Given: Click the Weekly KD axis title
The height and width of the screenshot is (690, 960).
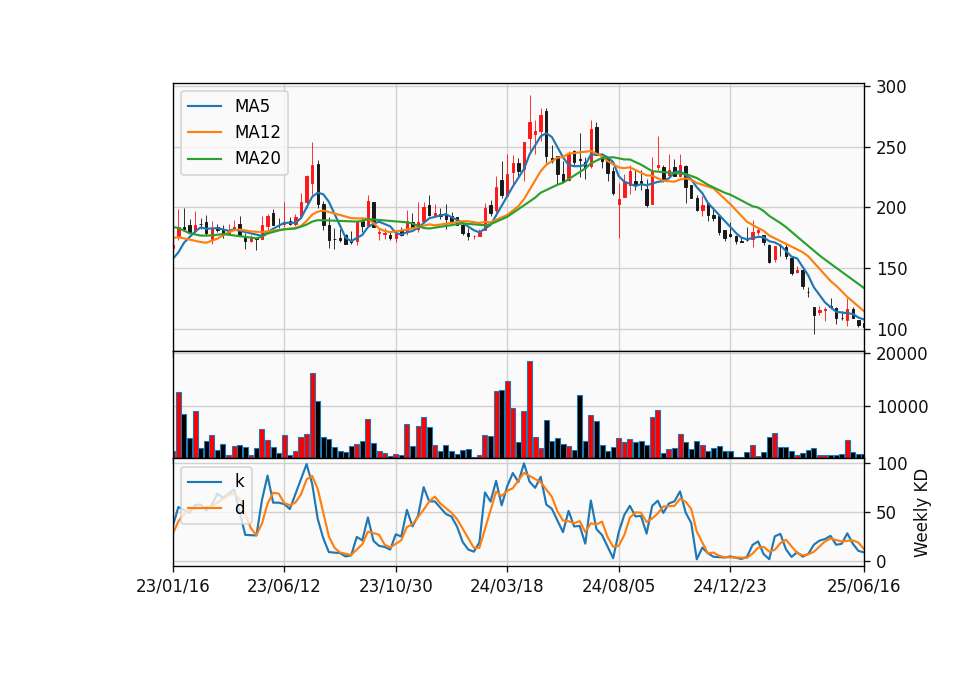Looking at the screenshot, I should [921, 513].
